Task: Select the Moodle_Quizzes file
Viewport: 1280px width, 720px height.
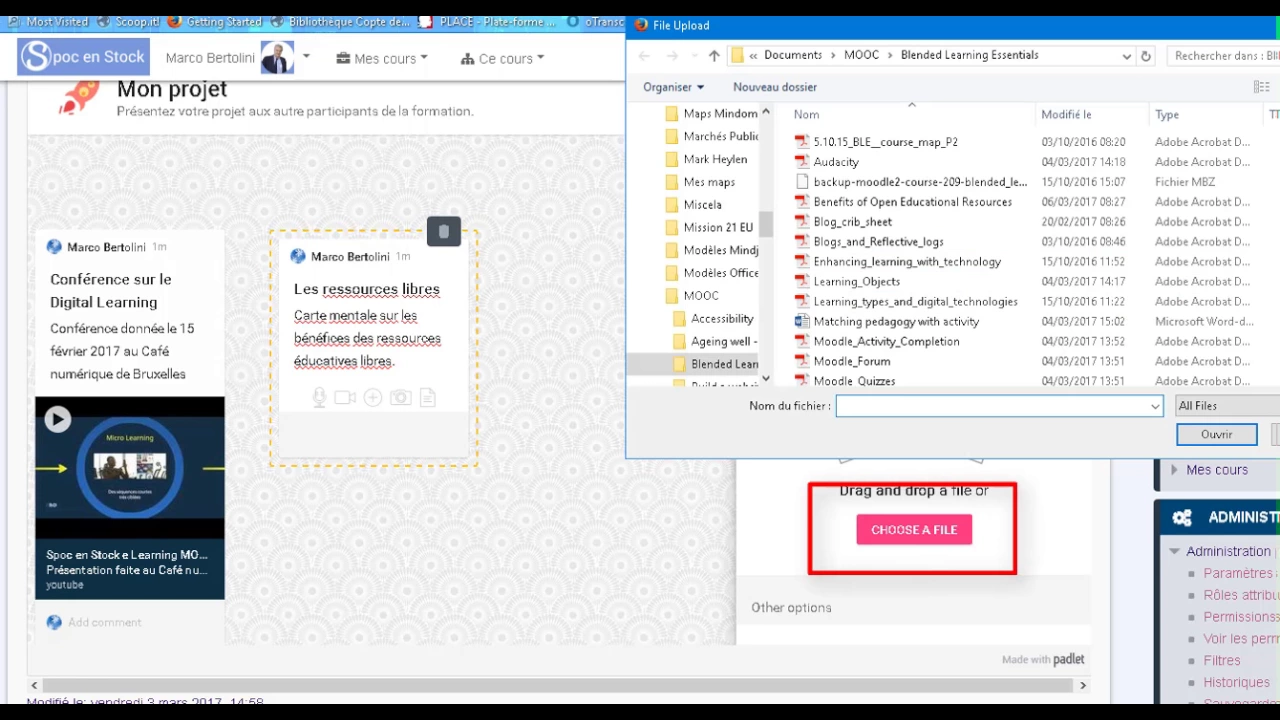Action: (x=854, y=381)
